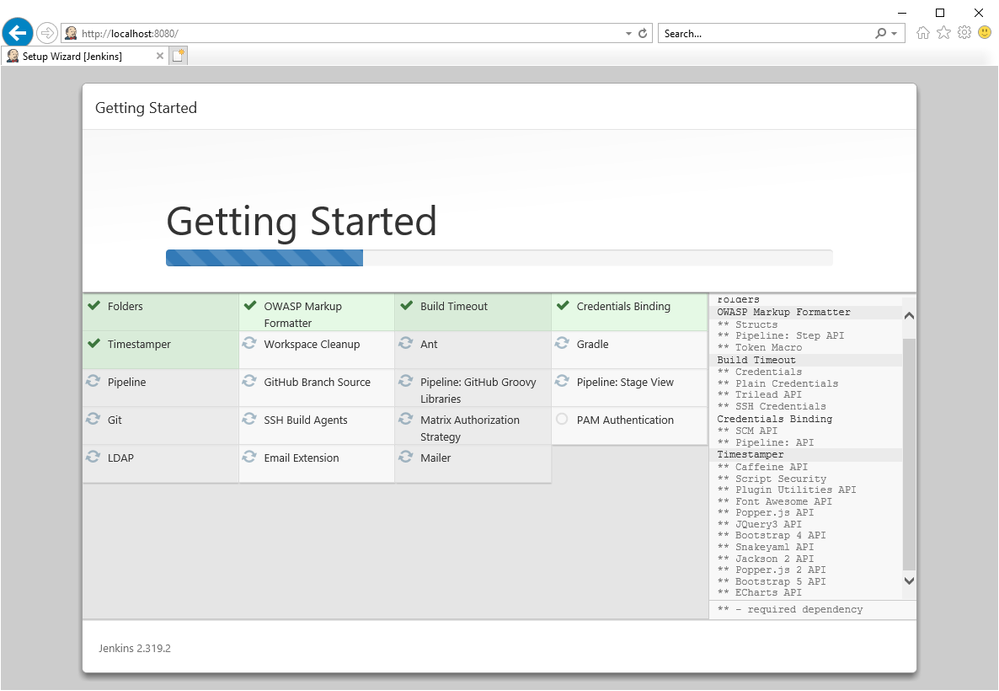The image size is (999, 691).
Task: Click the install log's scroll up arrow
Action: point(909,315)
